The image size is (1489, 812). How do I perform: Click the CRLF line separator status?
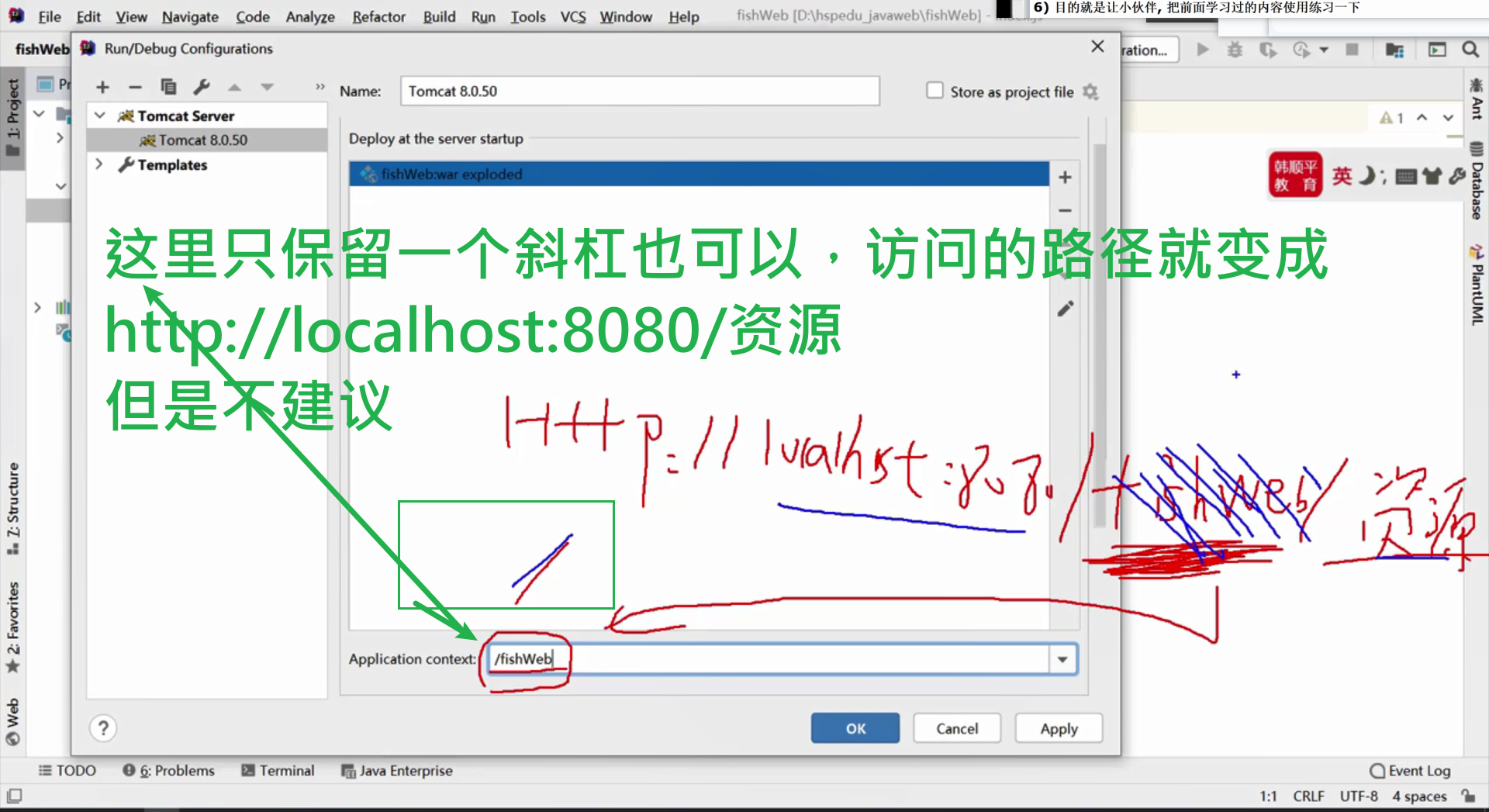pos(1308,796)
